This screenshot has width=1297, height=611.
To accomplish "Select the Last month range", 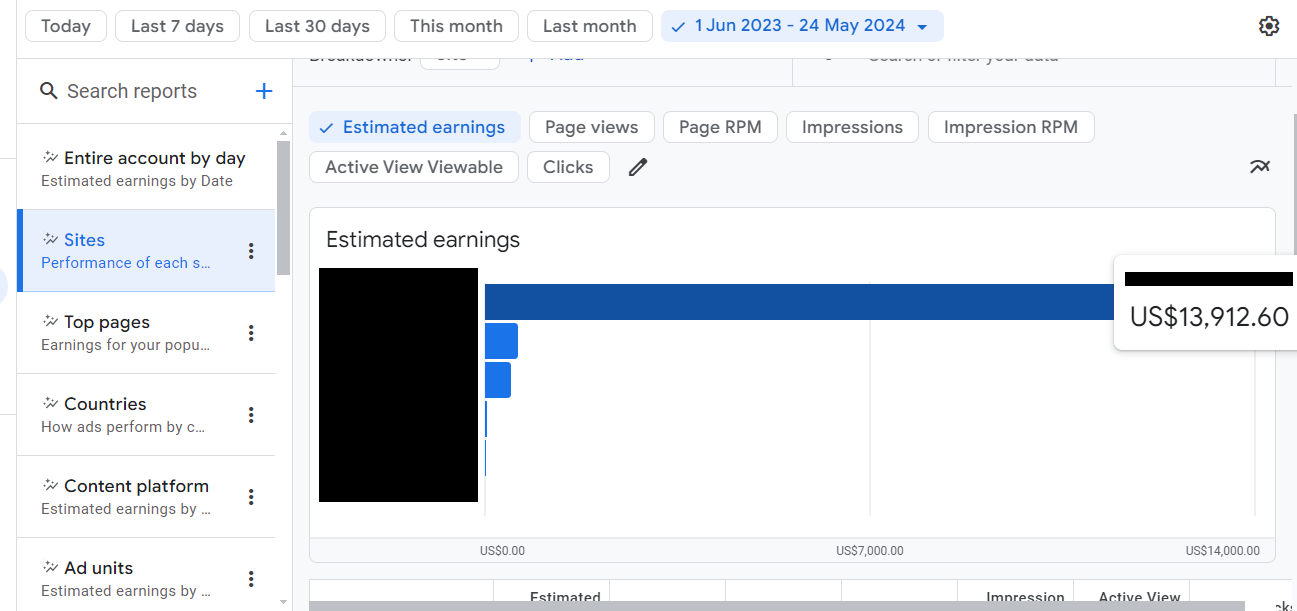I will [x=589, y=26].
